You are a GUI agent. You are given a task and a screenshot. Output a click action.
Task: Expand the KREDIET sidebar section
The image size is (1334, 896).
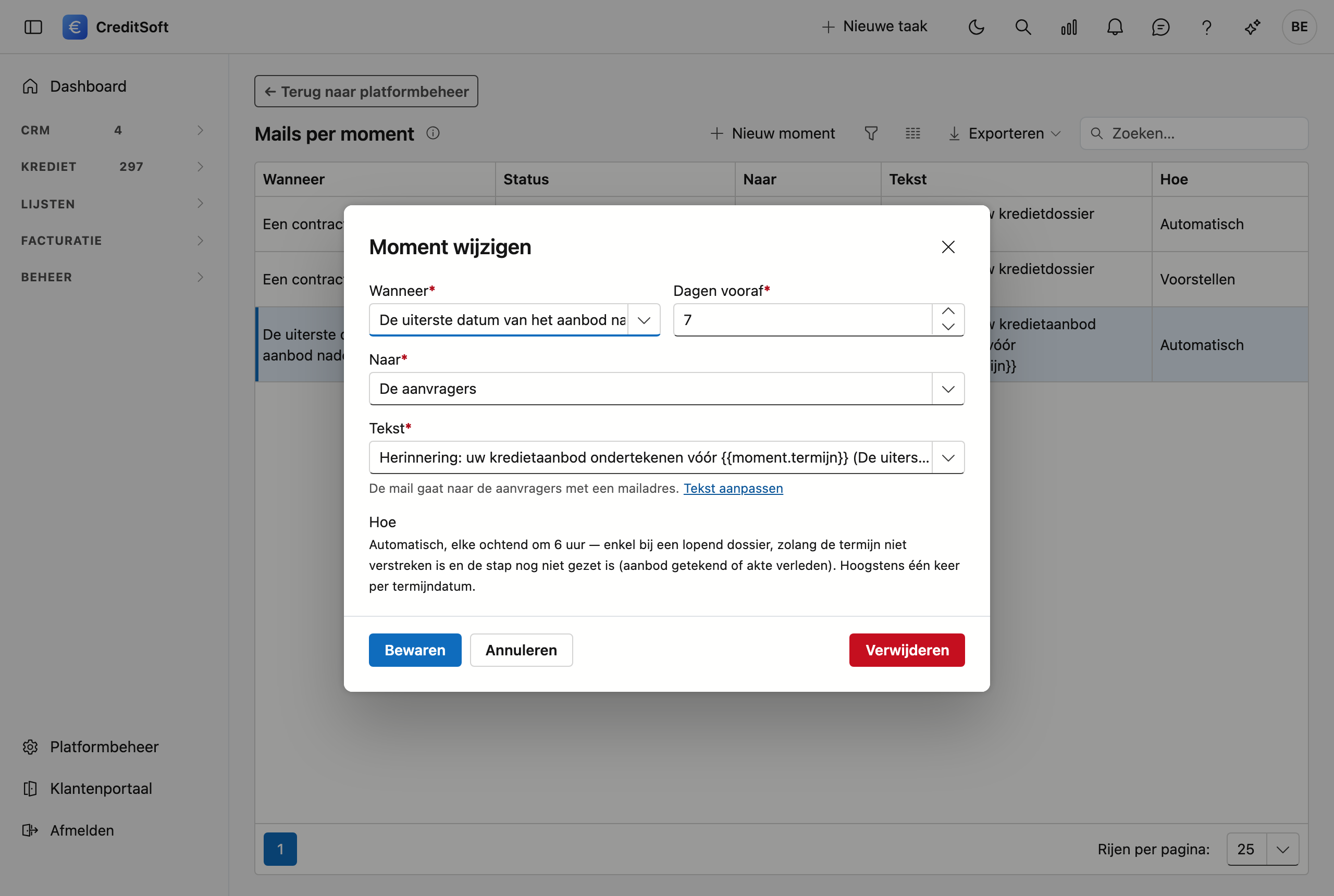tap(112, 167)
